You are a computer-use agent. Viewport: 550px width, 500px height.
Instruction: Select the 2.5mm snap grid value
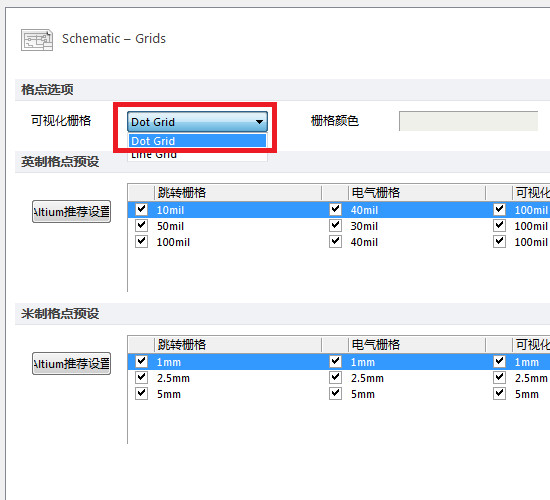tap(173, 379)
